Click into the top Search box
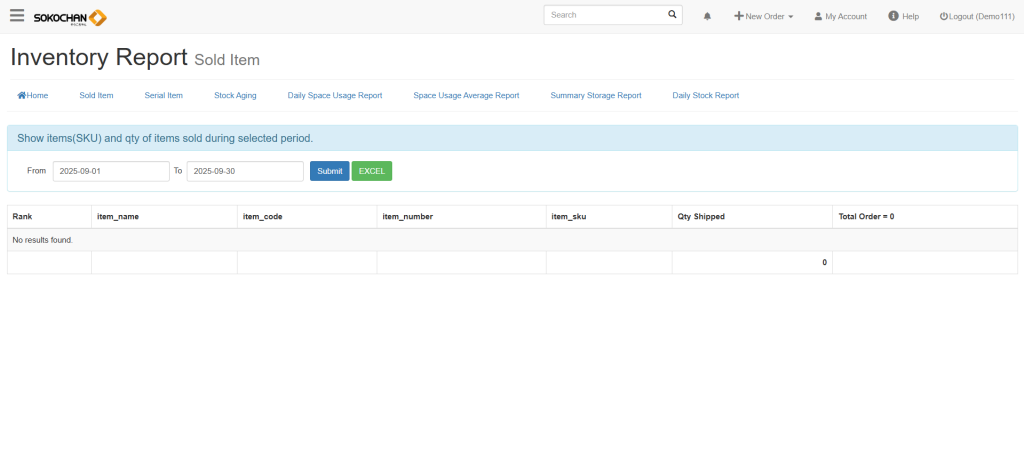 (x=605, y=15)
